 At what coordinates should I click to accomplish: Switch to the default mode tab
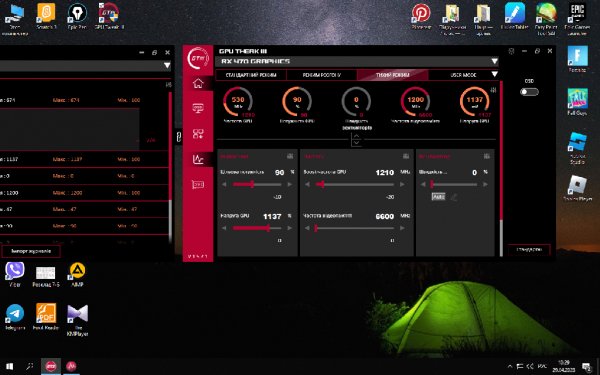(251, 75)
